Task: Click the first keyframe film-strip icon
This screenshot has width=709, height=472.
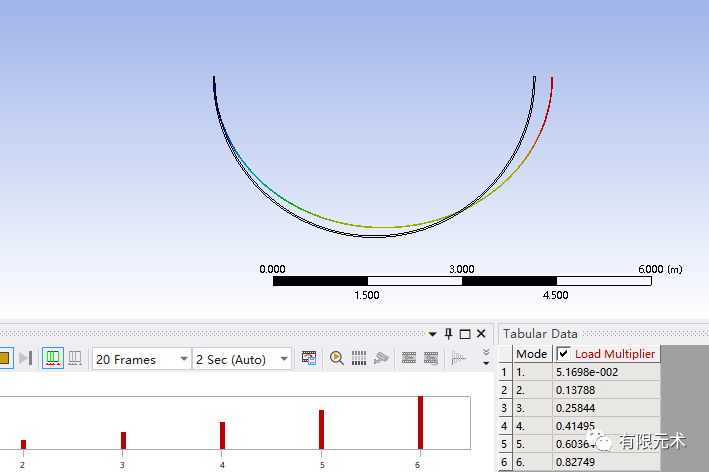Action: (x=409, y=359)
